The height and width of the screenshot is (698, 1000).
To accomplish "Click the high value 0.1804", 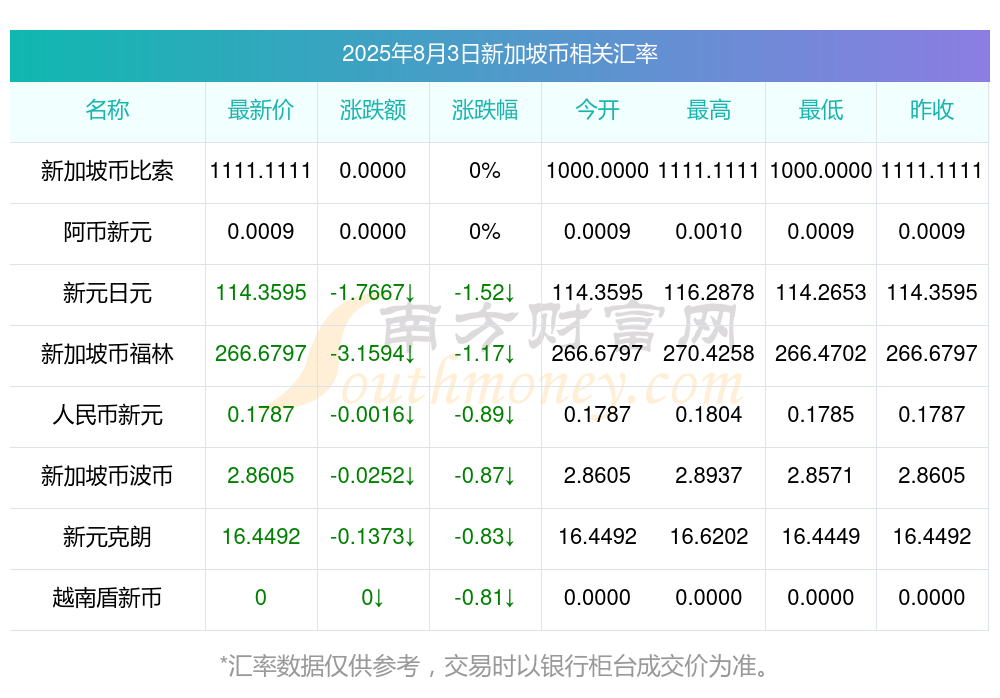I will point(709,415).
